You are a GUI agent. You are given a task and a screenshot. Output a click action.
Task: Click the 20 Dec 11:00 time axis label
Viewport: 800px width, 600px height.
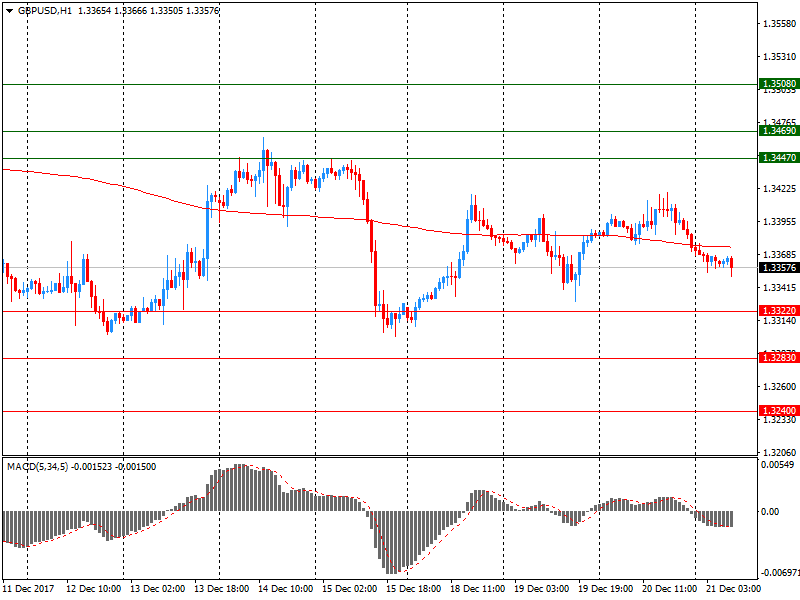tap(669, 588)
